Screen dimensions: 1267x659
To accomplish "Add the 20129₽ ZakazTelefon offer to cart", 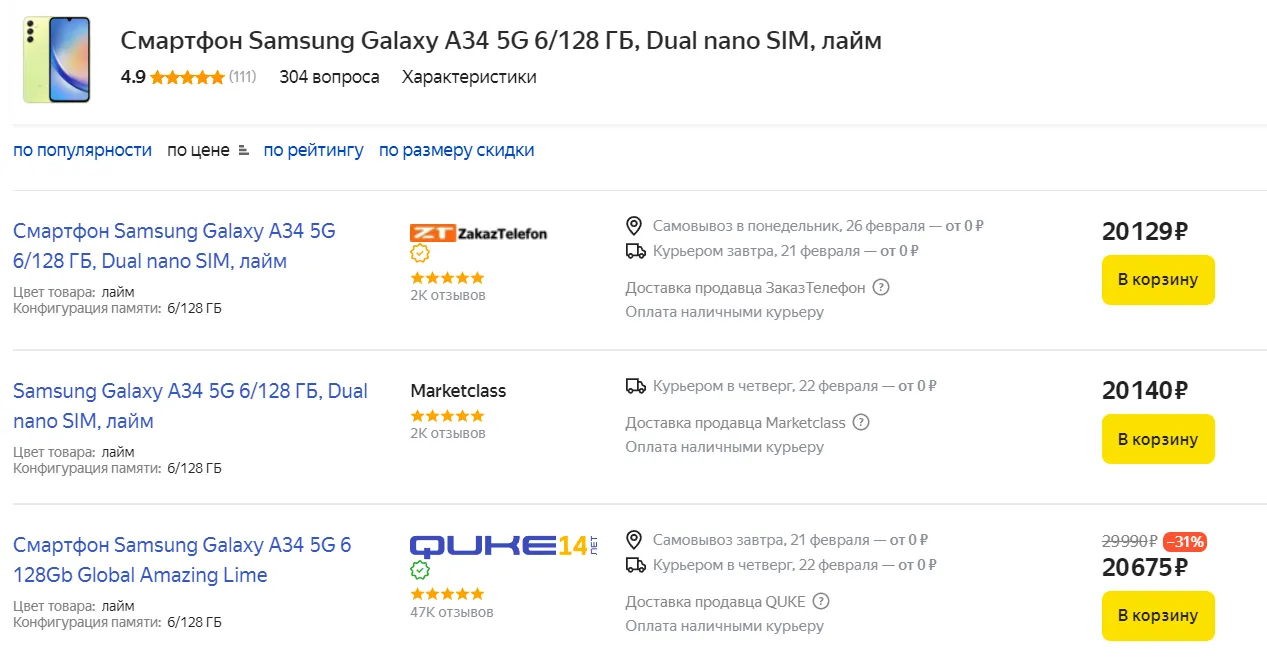I will tap(1157, 280).
